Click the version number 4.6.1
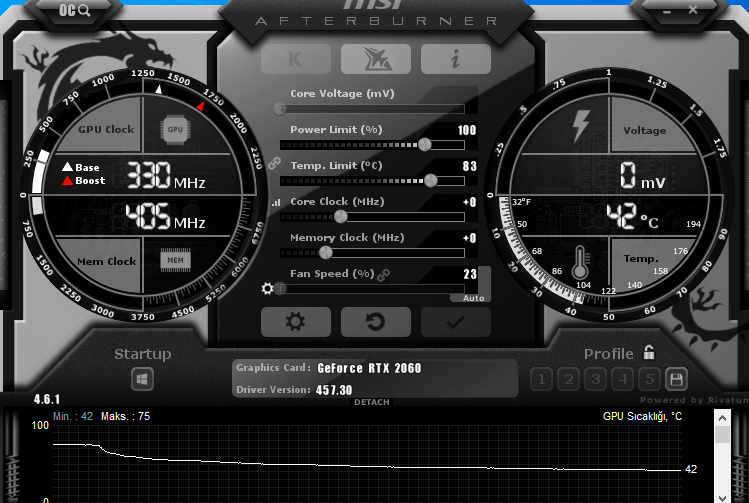Screen dimensions: 749x503 click(x=47, y=399)
